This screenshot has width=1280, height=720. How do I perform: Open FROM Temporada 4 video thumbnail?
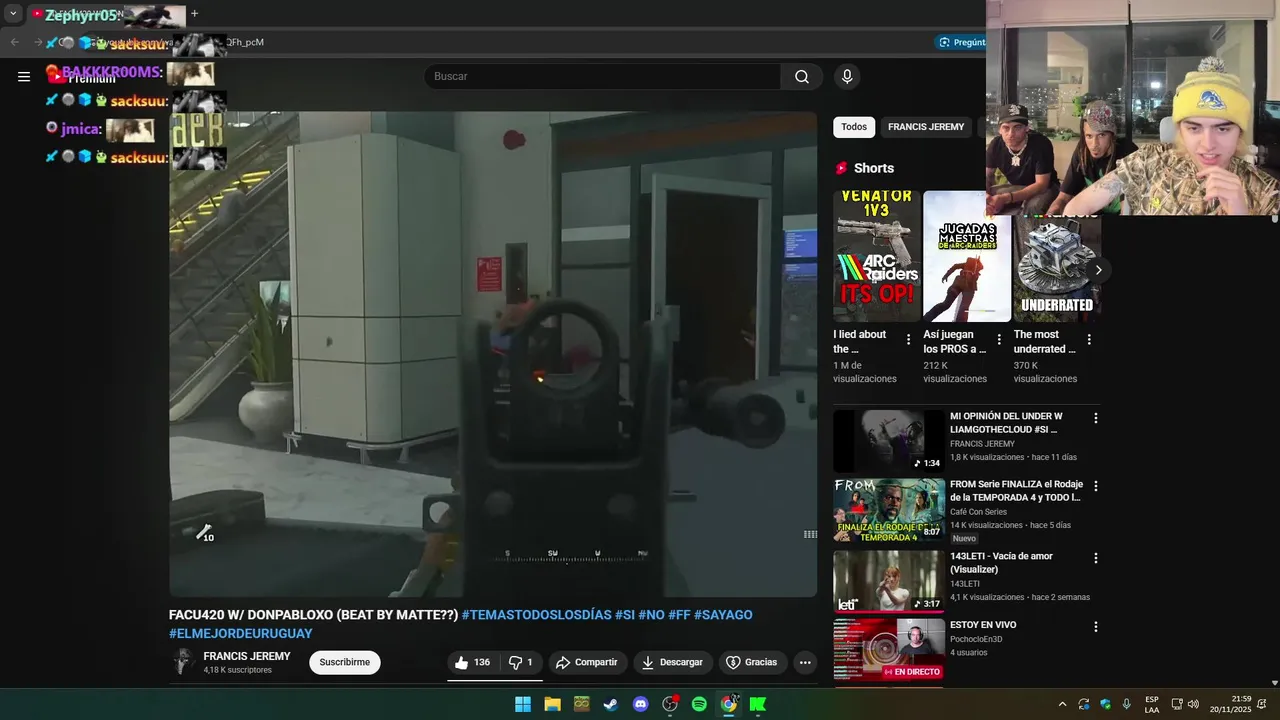(889, 510)
